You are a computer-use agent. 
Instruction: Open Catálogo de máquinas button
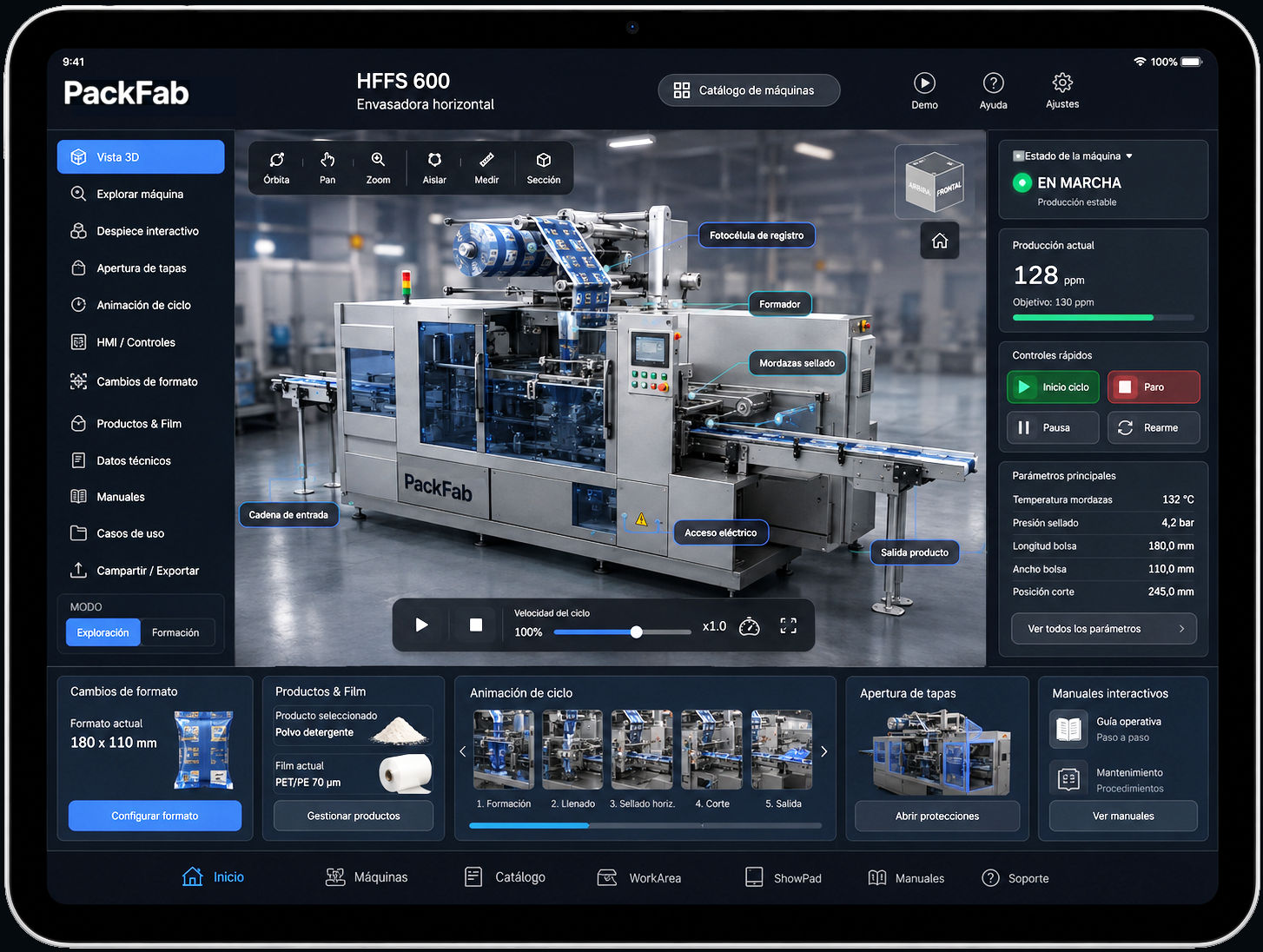(x=749, y=90)
